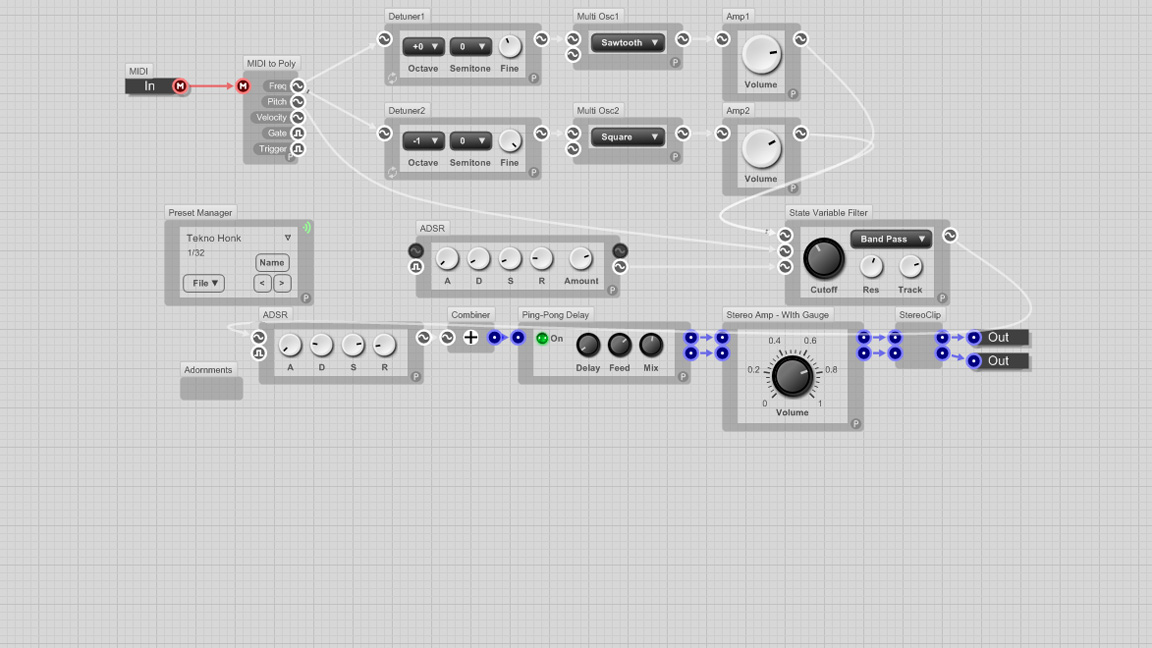Go to next preset with > button
The width and height of the screenshot is (1152, 648).
(282, 283)
